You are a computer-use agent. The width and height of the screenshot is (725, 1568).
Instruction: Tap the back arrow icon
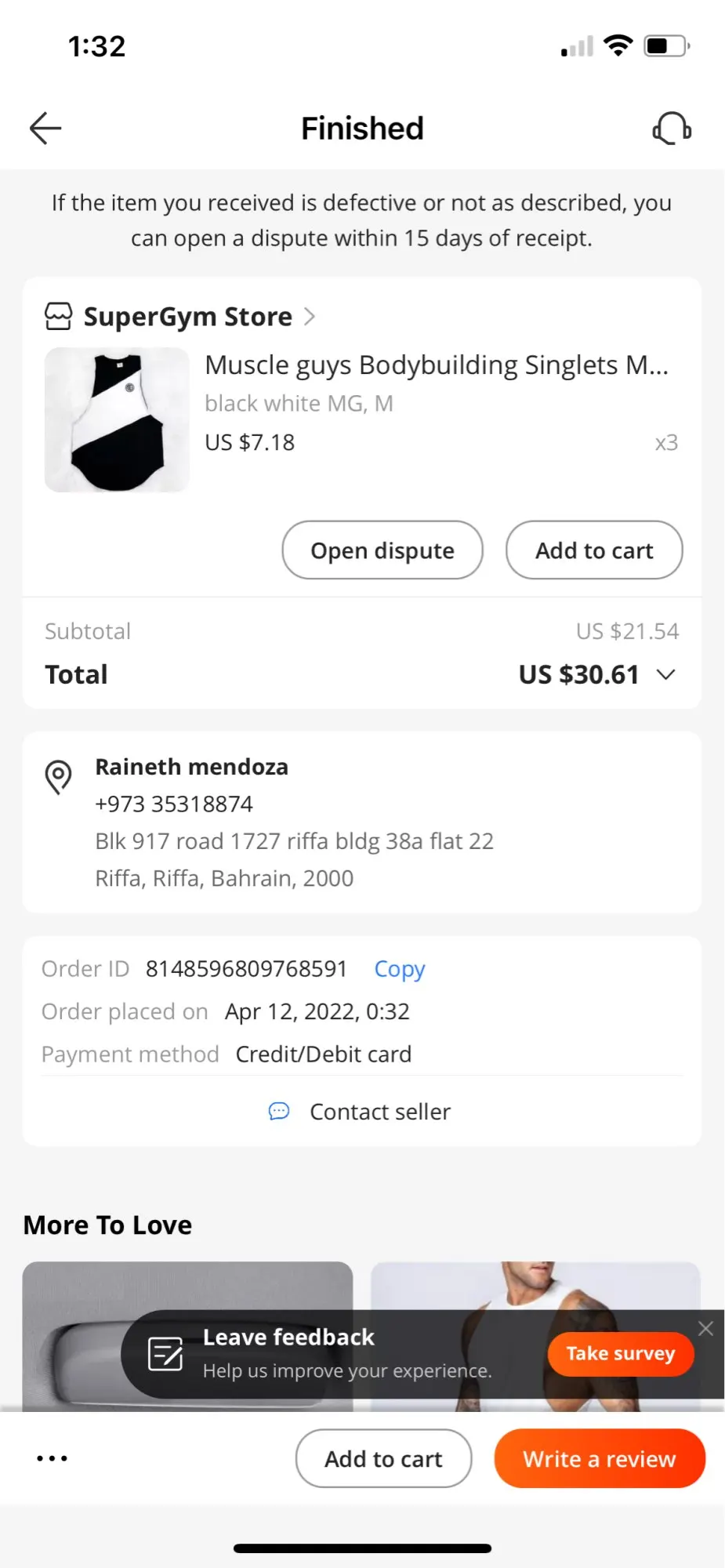tap(45, 129)
